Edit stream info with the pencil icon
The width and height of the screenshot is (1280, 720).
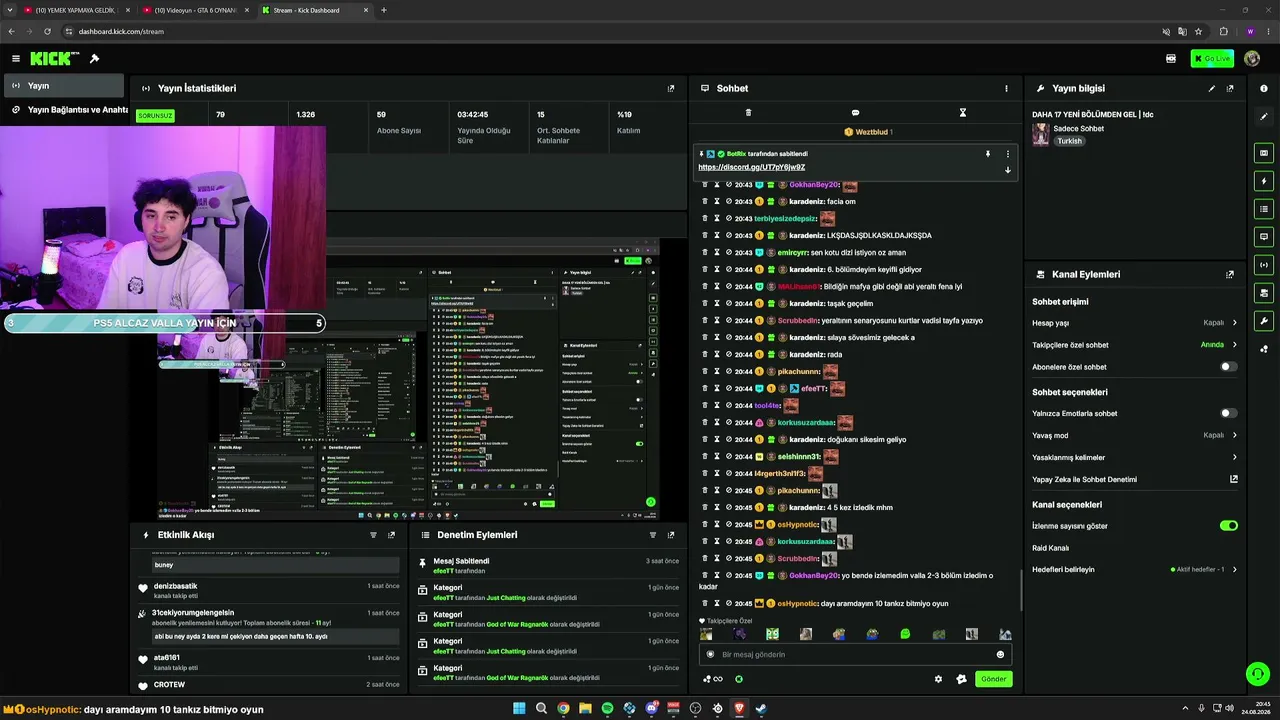pos(1212,88)
